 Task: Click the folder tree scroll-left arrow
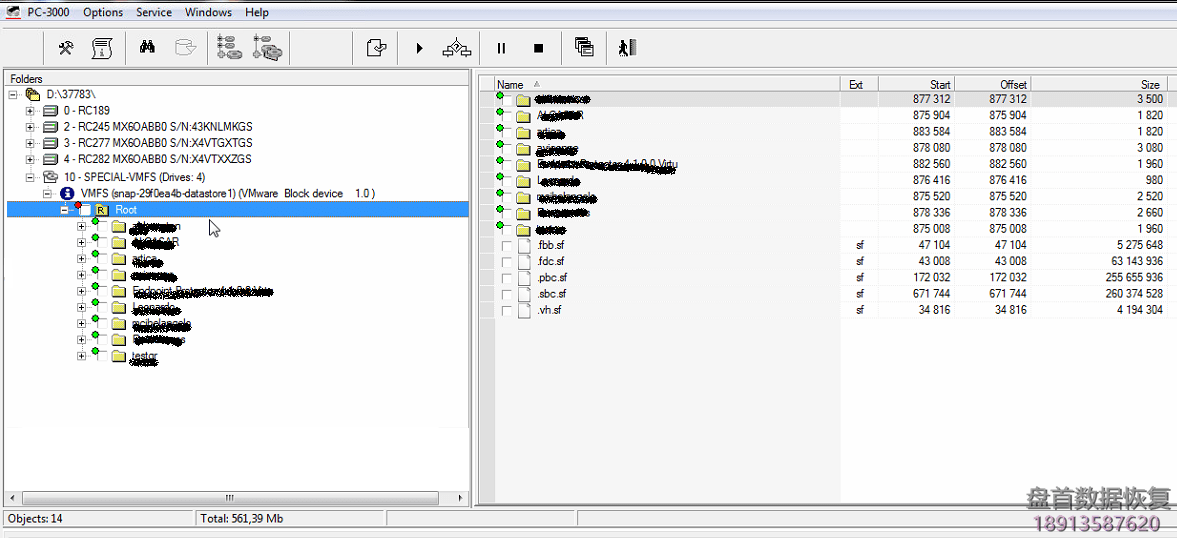point(14,497)
